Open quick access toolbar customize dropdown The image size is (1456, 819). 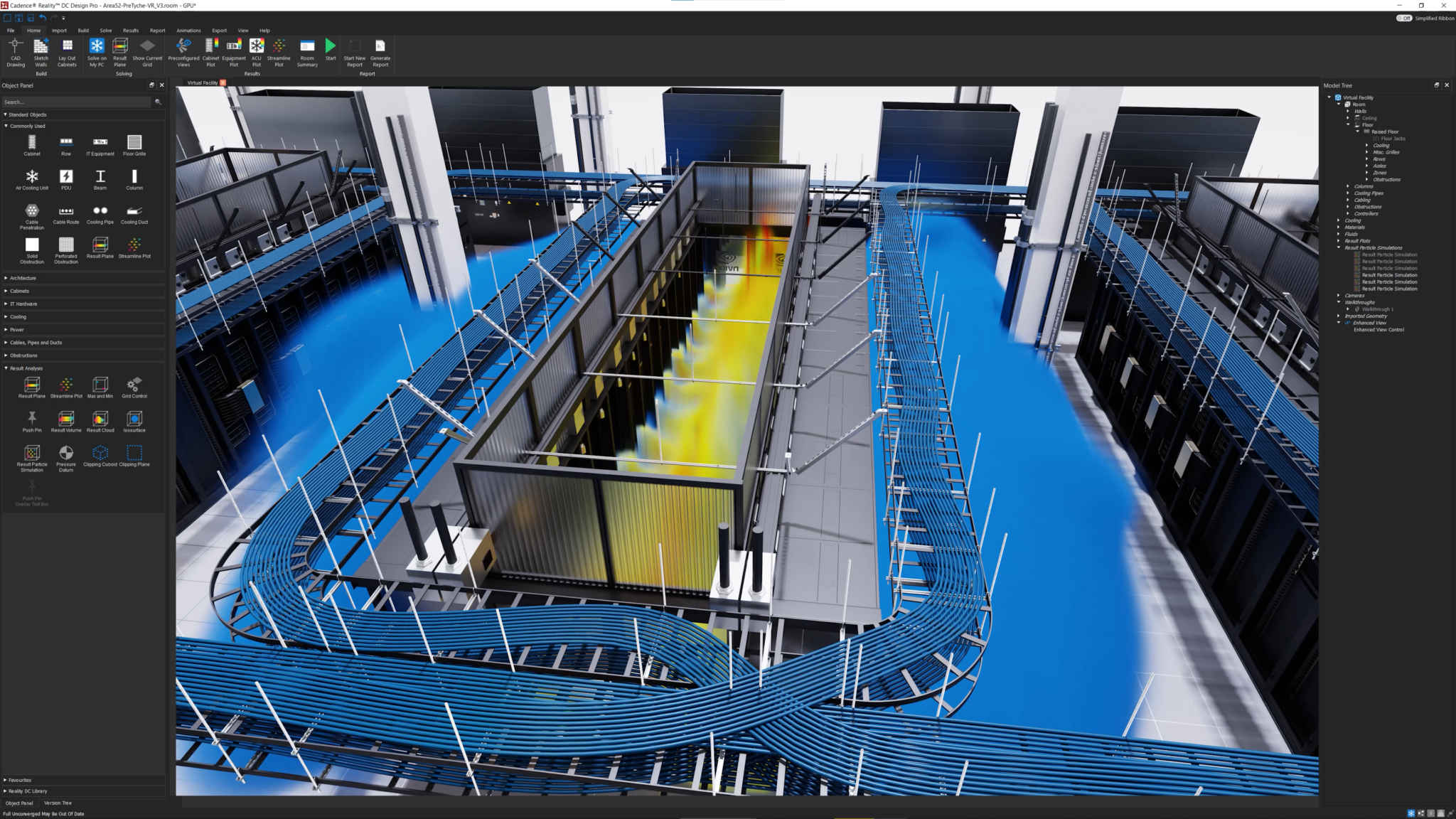click(63, 18)
